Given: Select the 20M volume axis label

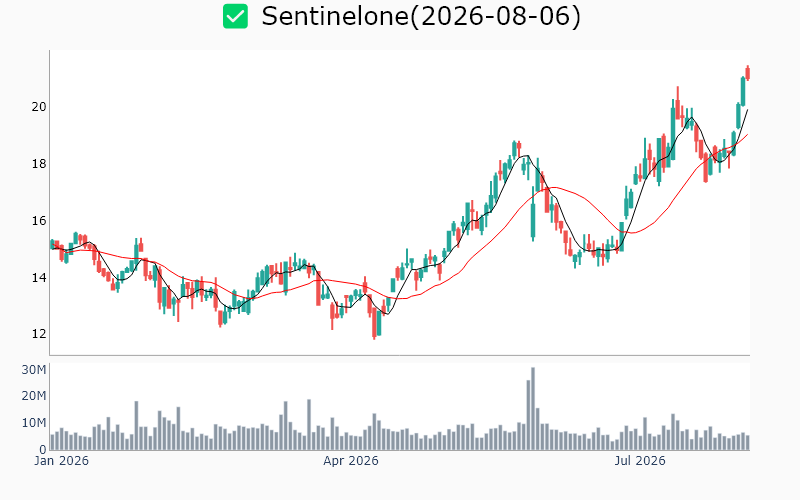Looking at the screenshot, I should point(34,396).
